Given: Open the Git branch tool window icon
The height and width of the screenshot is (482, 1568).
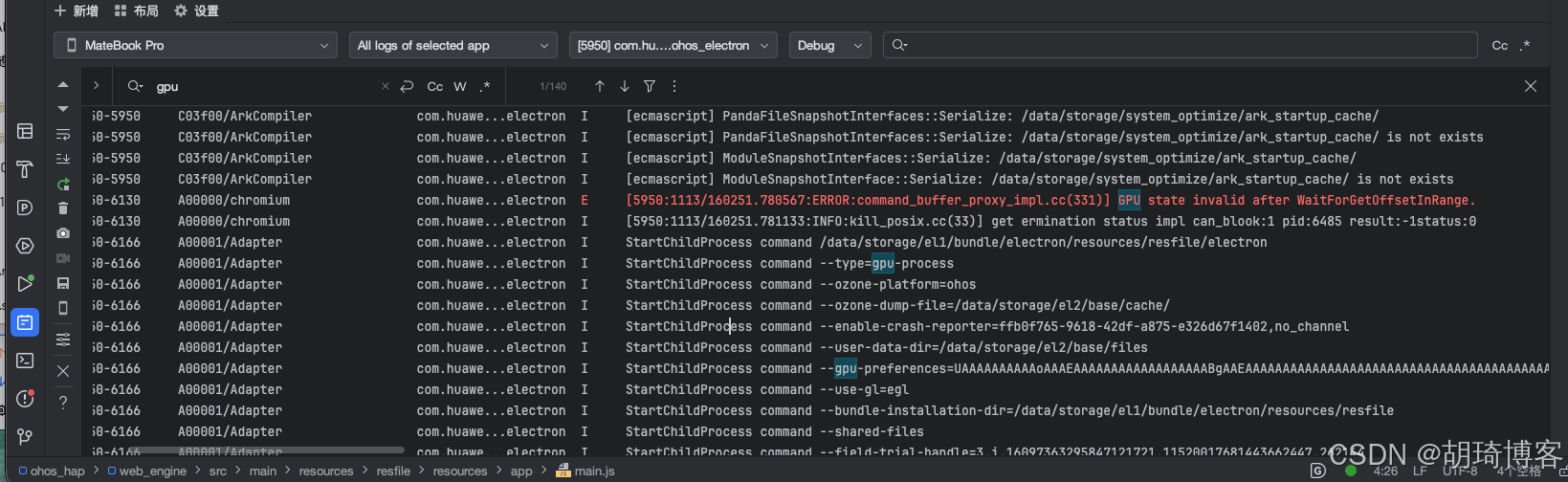Looking at the screenshot, I should tap(25, 437).
